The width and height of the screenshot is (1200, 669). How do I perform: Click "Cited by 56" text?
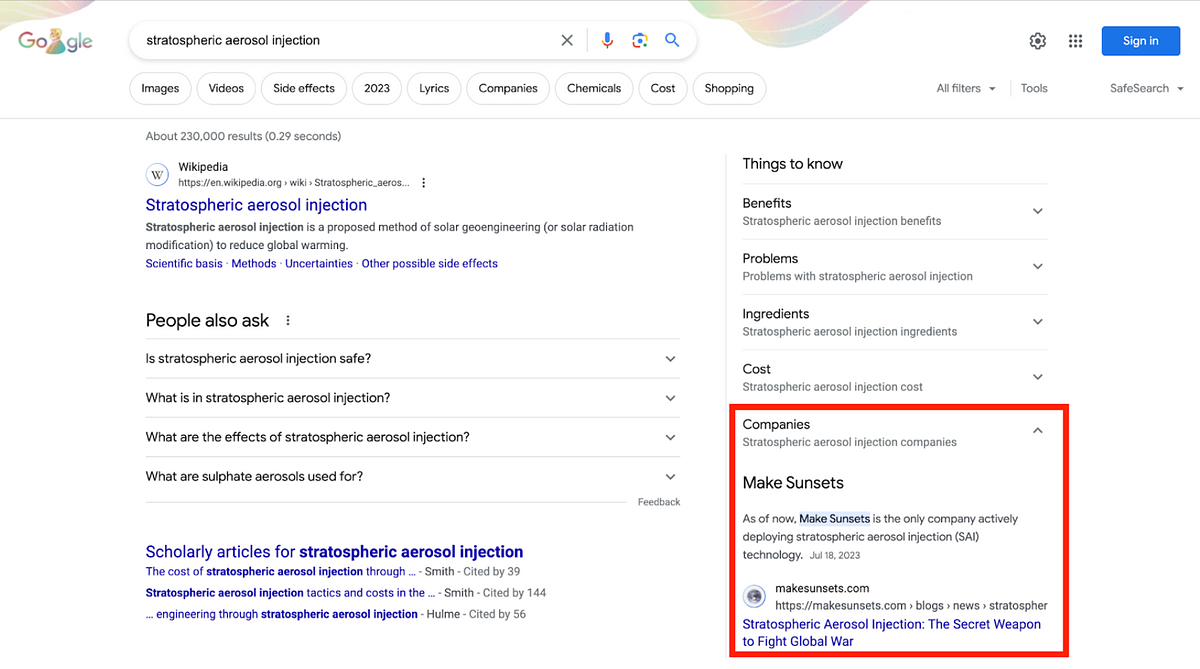click(x=497, y=614)
